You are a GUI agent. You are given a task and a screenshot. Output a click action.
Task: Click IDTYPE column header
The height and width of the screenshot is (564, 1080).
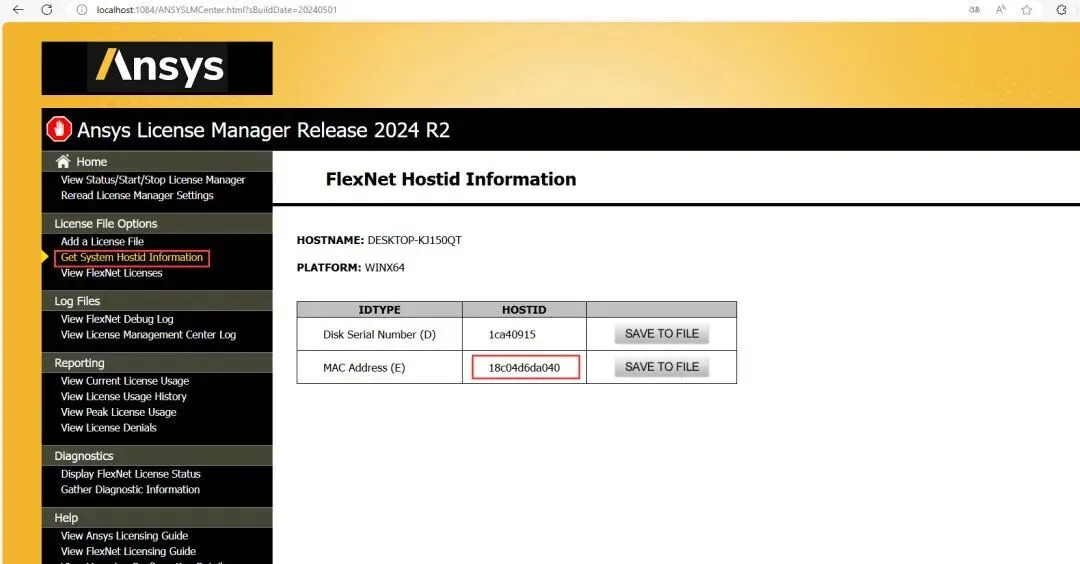coord(380,310)
